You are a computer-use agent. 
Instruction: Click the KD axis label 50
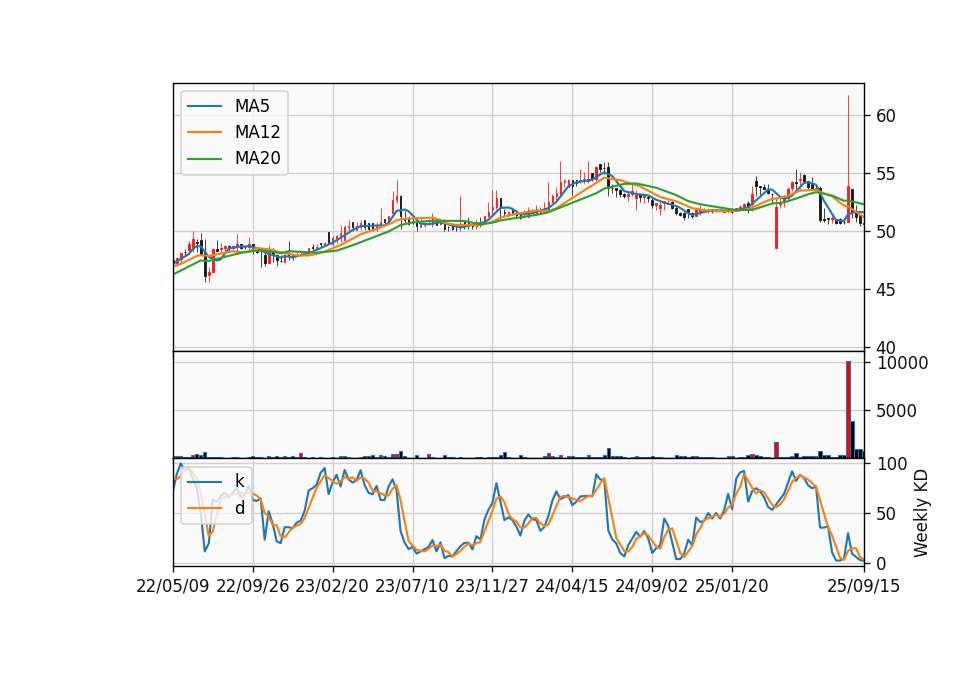coord(885,514)
